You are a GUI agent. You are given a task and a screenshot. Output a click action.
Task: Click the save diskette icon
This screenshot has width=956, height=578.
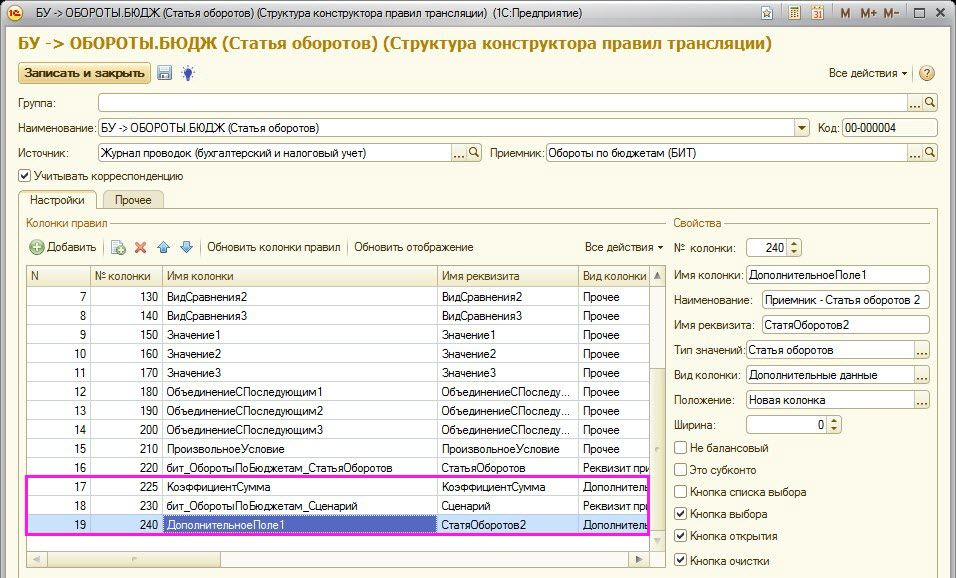point(165,73)
